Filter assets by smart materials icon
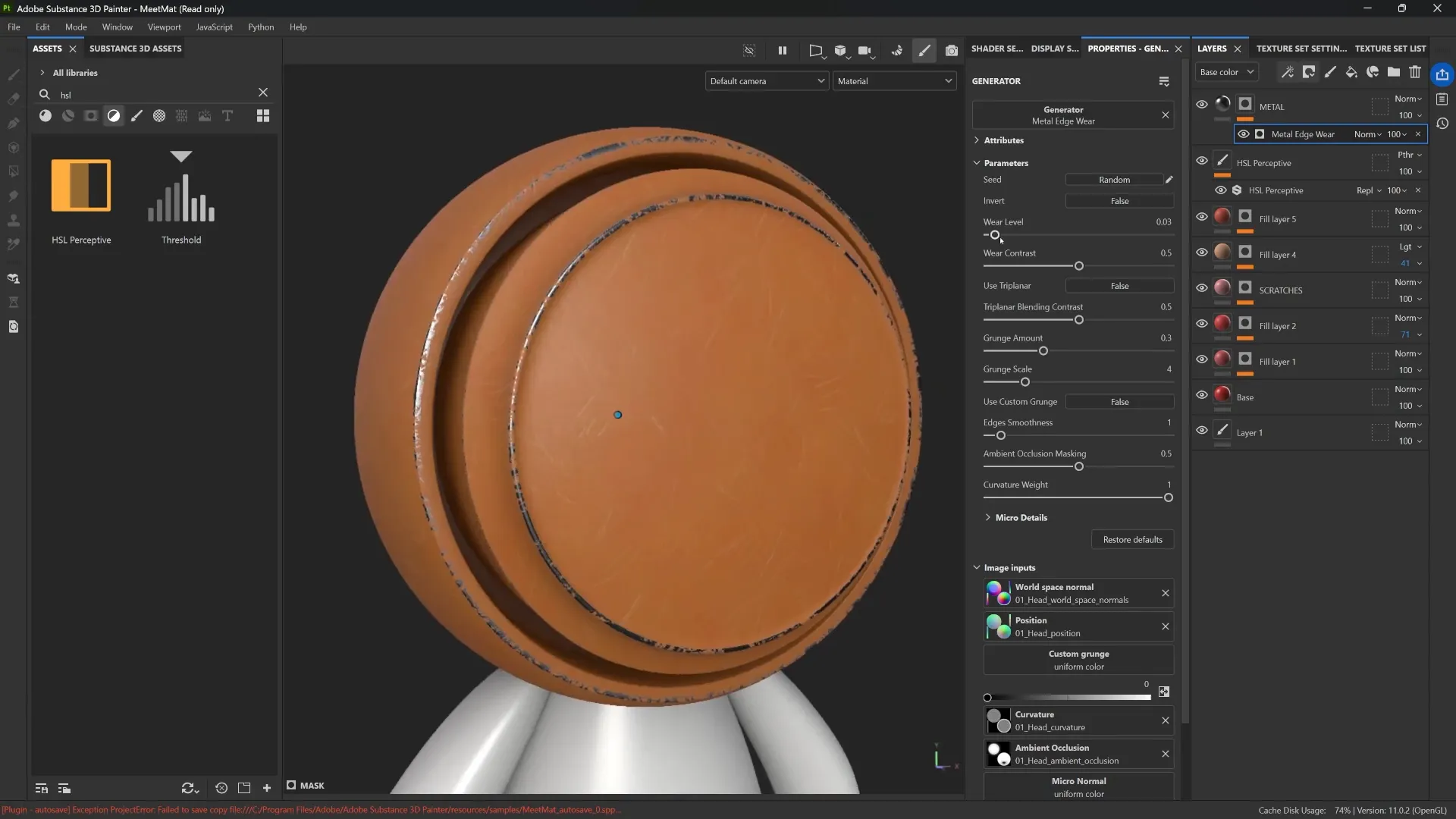The width and height of the screenshot is (1456, 819). point(68,116)
